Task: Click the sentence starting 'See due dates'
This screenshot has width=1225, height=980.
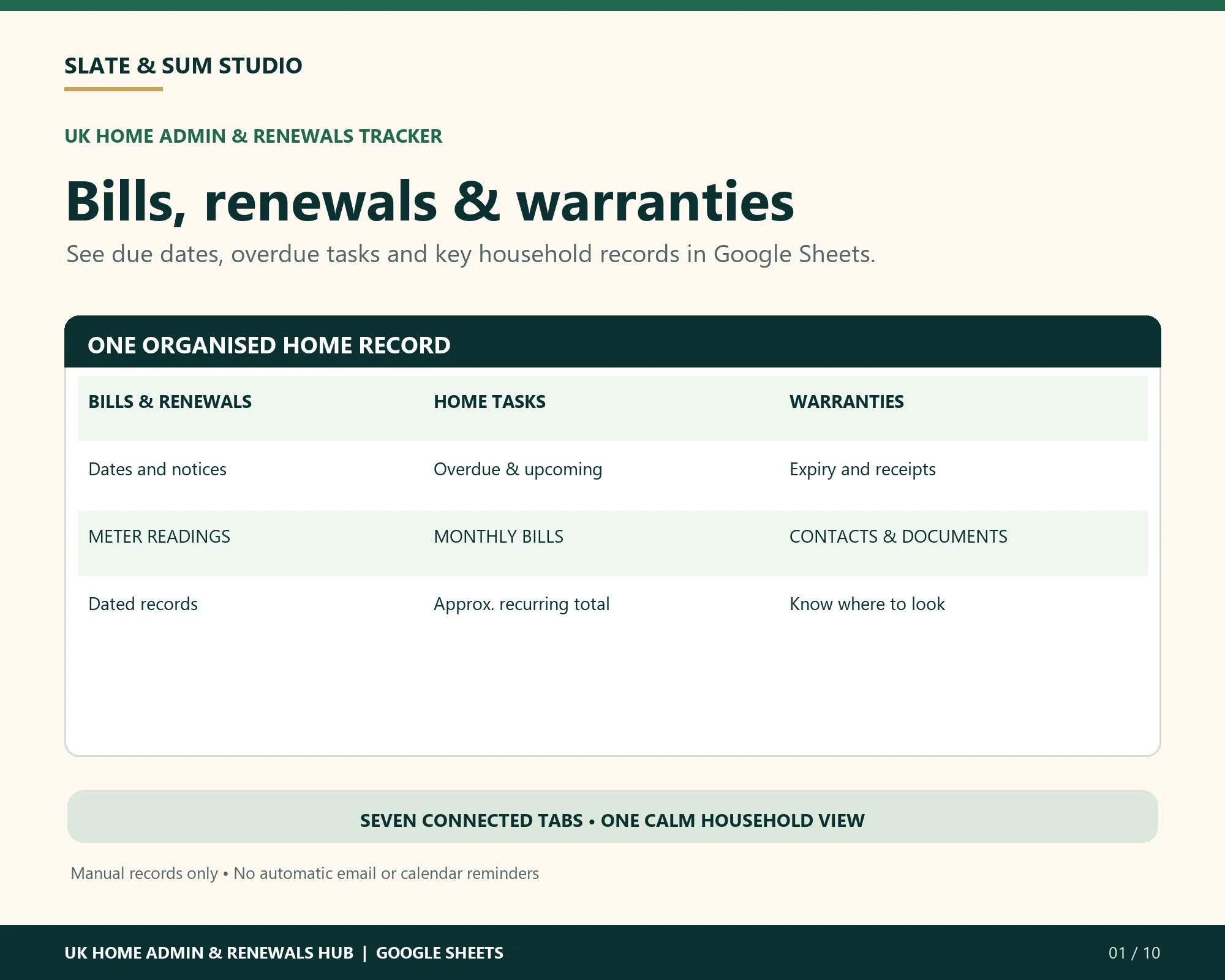Action: (470, 254)
